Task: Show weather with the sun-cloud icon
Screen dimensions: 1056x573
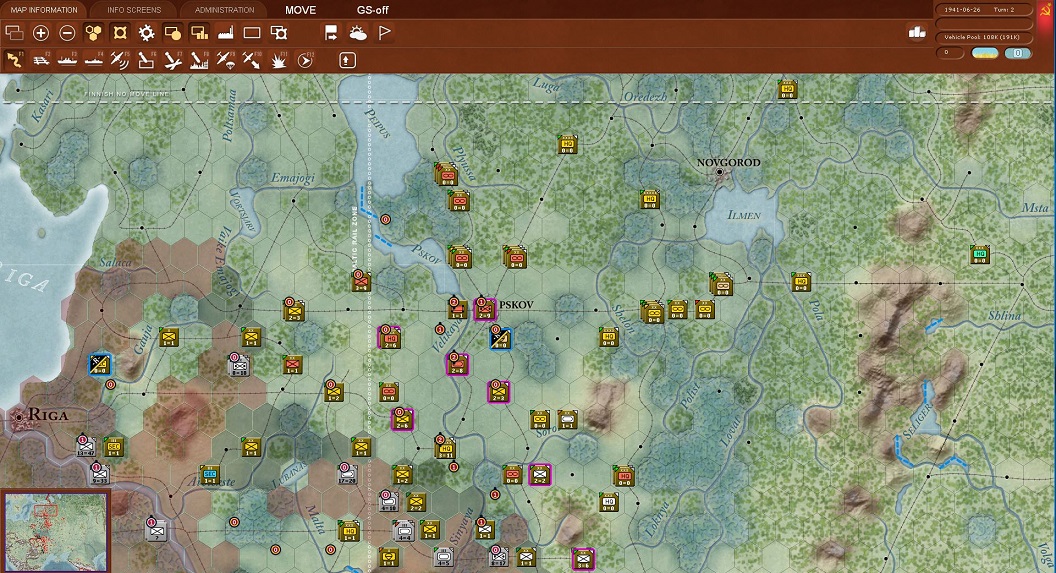Action: tap(358, 32)
